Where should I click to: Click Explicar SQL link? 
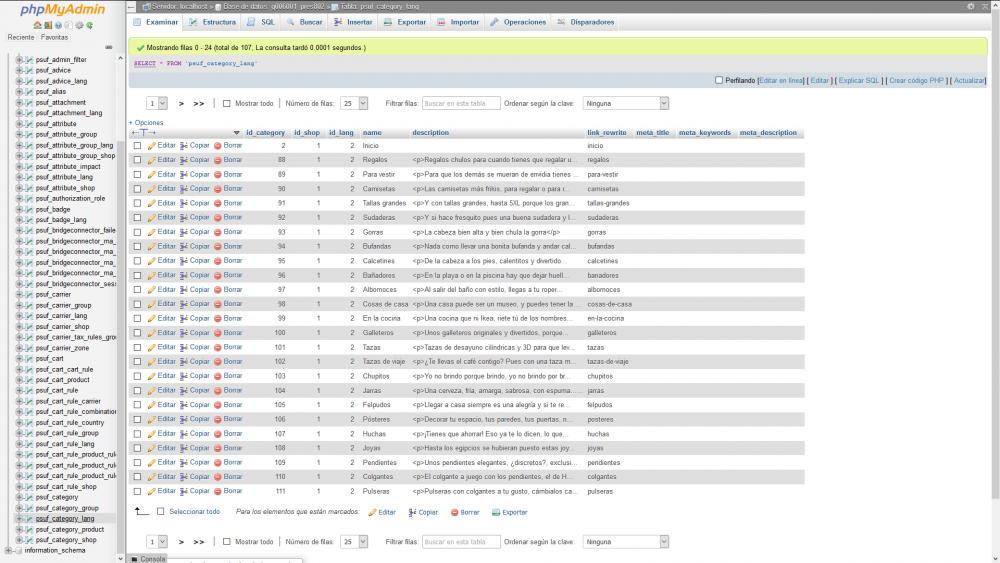pos(858,80)
